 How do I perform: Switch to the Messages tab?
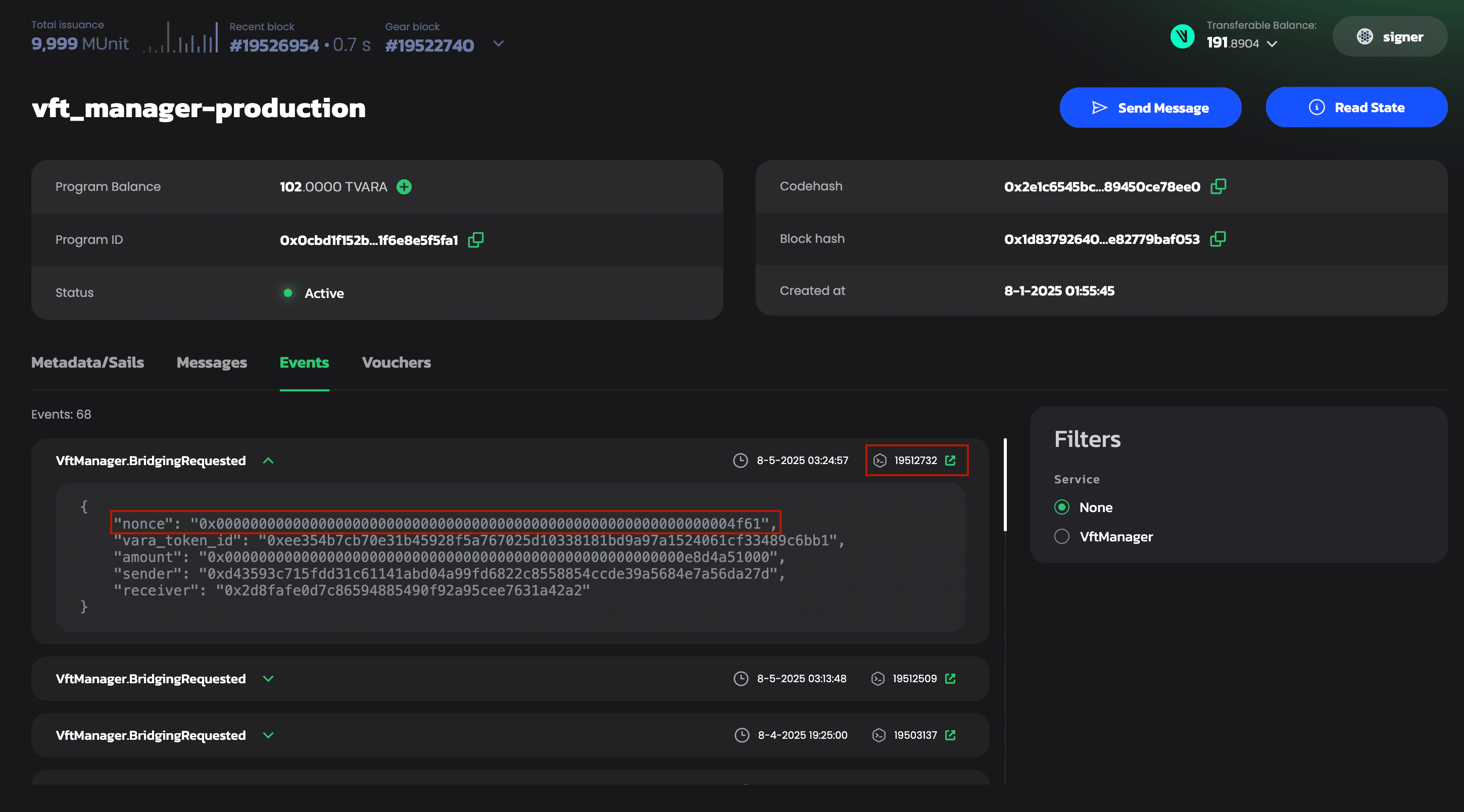click(x=211, y=363)
